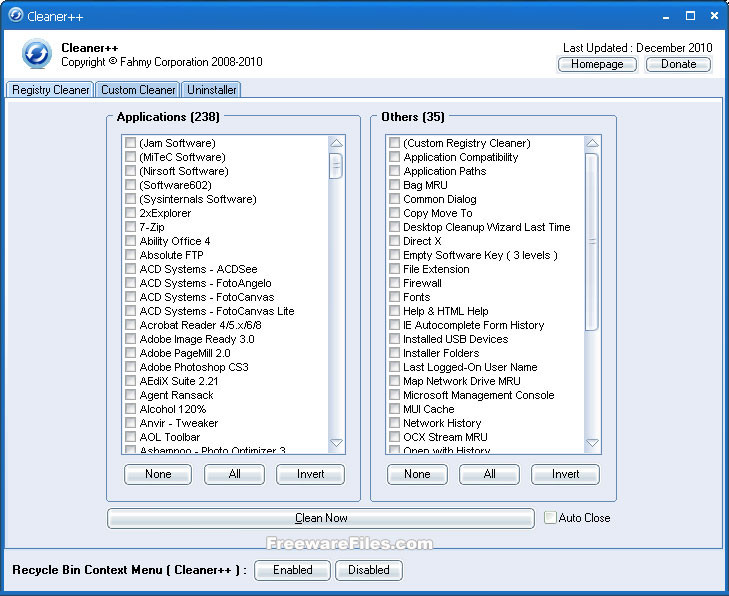729x596 pixels.
Task: Disable Recycle Bin context menu
Action: coord(369,570)
